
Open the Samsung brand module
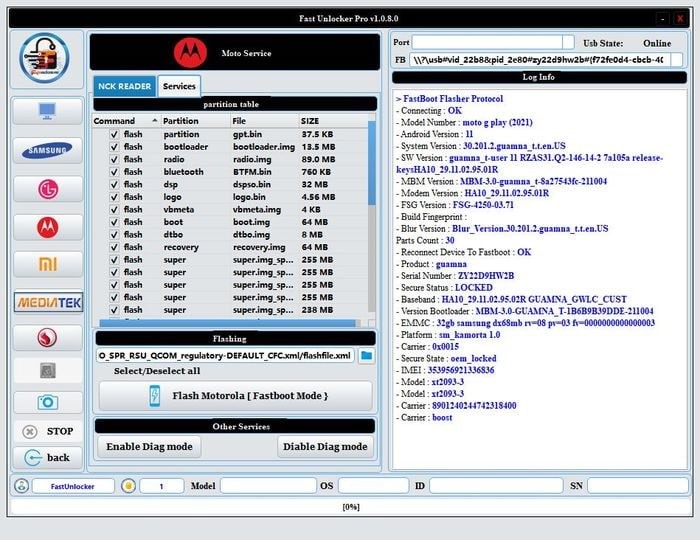click(47, 150)
